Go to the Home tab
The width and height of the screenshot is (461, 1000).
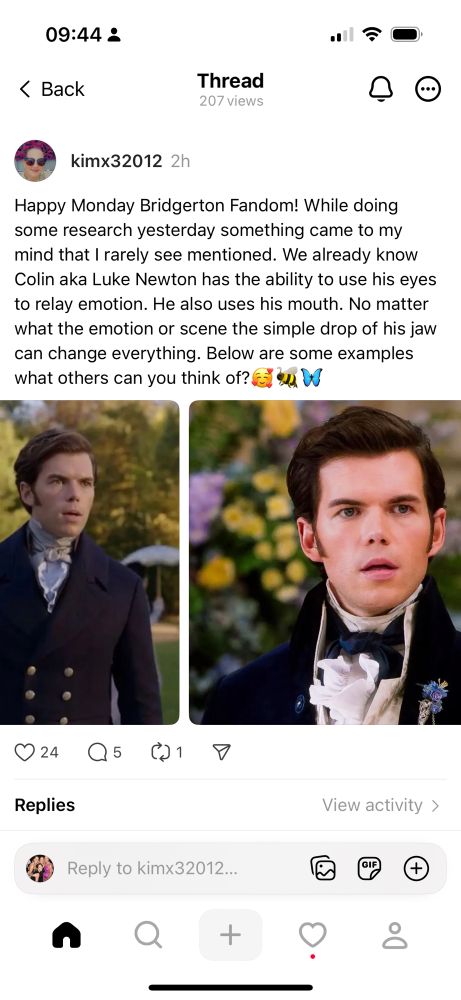[66, 936]
